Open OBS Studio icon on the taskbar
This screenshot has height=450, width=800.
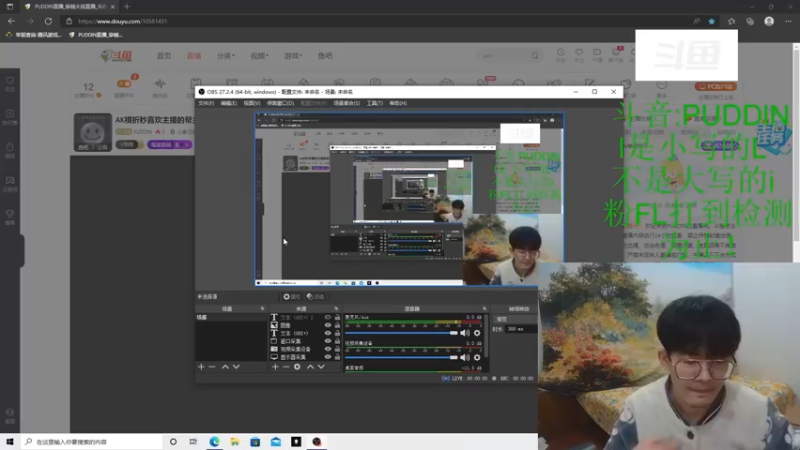317,442
